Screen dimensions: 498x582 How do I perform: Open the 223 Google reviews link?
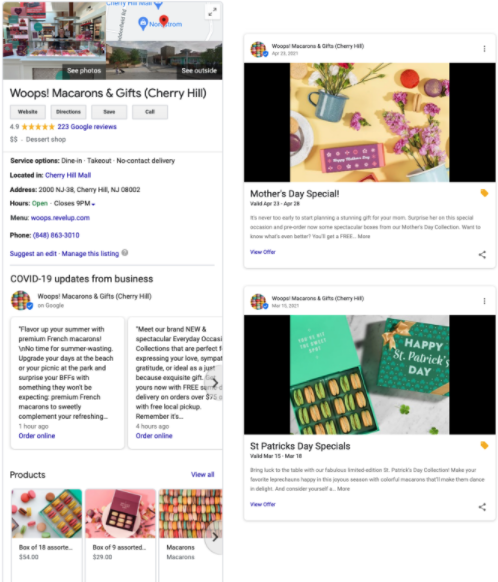87,127
